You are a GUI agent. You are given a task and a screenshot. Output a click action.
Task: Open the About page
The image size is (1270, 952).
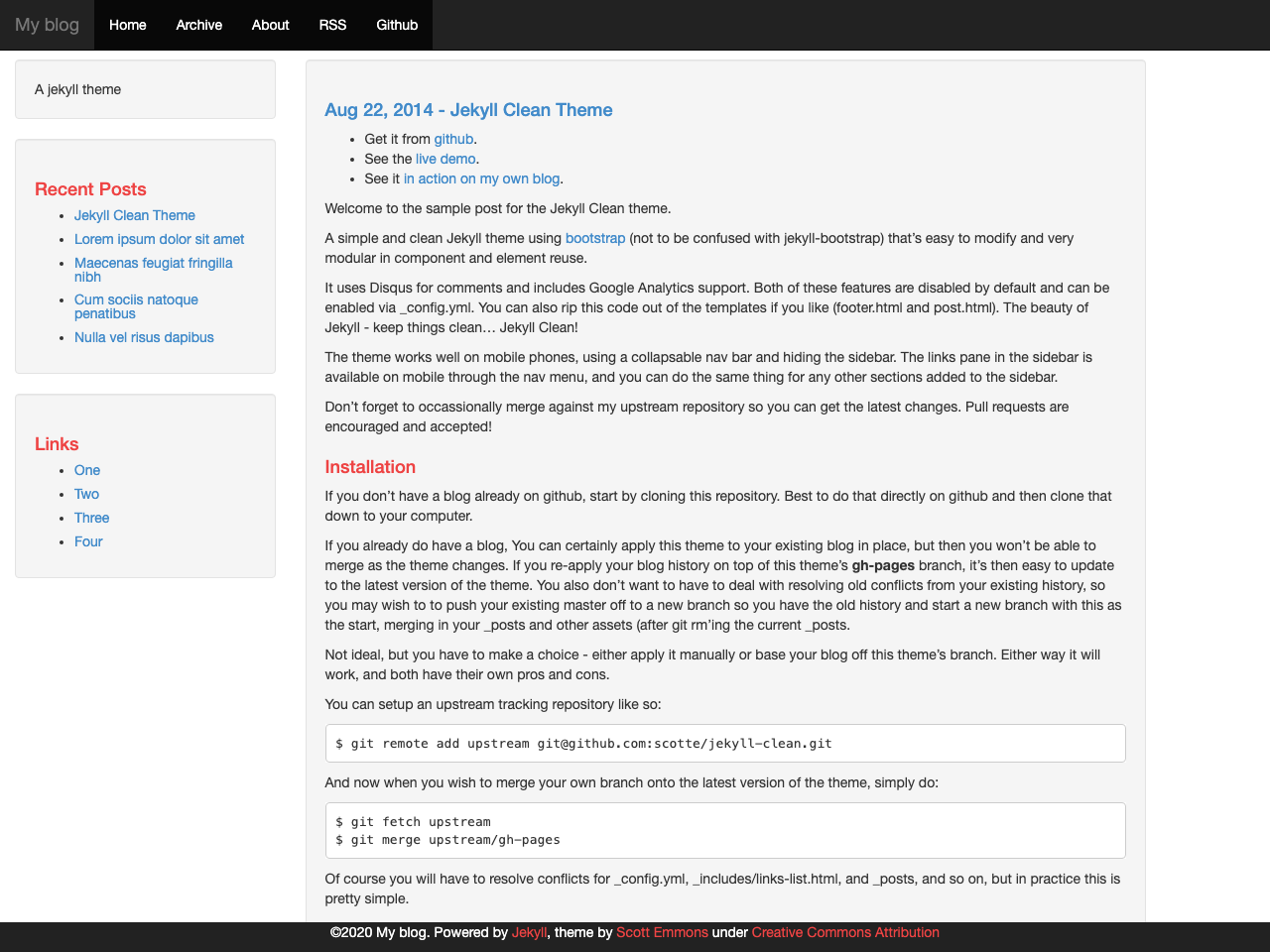(270, 25)
